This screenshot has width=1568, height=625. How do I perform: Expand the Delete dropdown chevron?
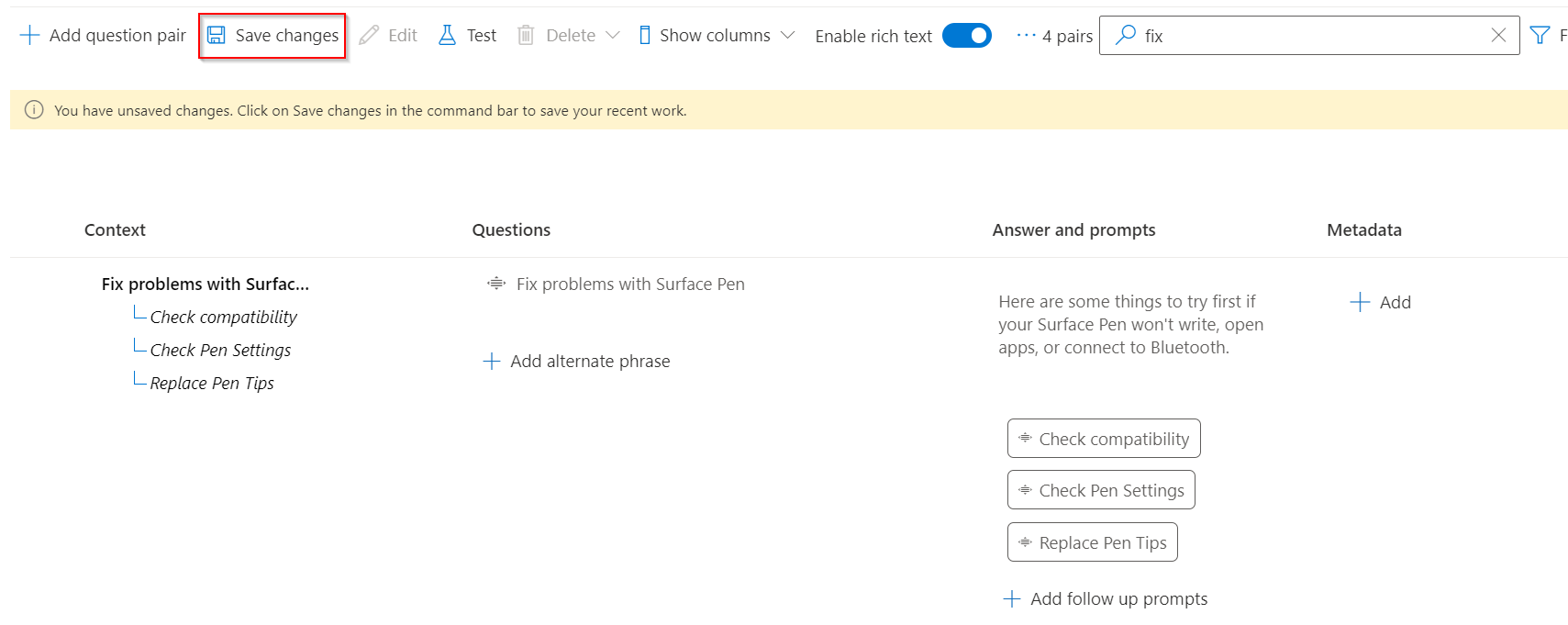[x=613, y=36]
